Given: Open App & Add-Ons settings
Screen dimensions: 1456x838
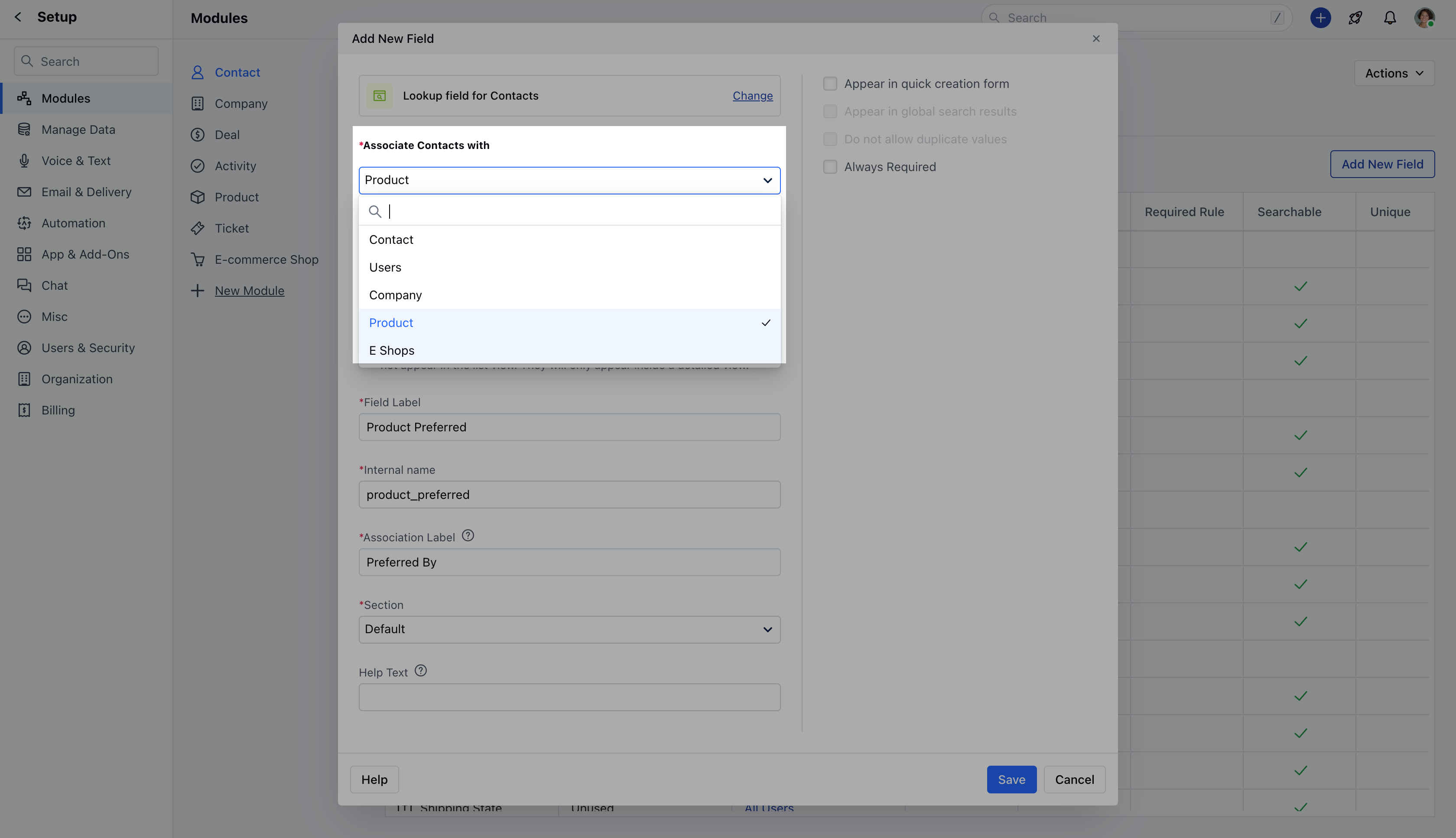Looking at the screenshot, I should coord(86,254).
